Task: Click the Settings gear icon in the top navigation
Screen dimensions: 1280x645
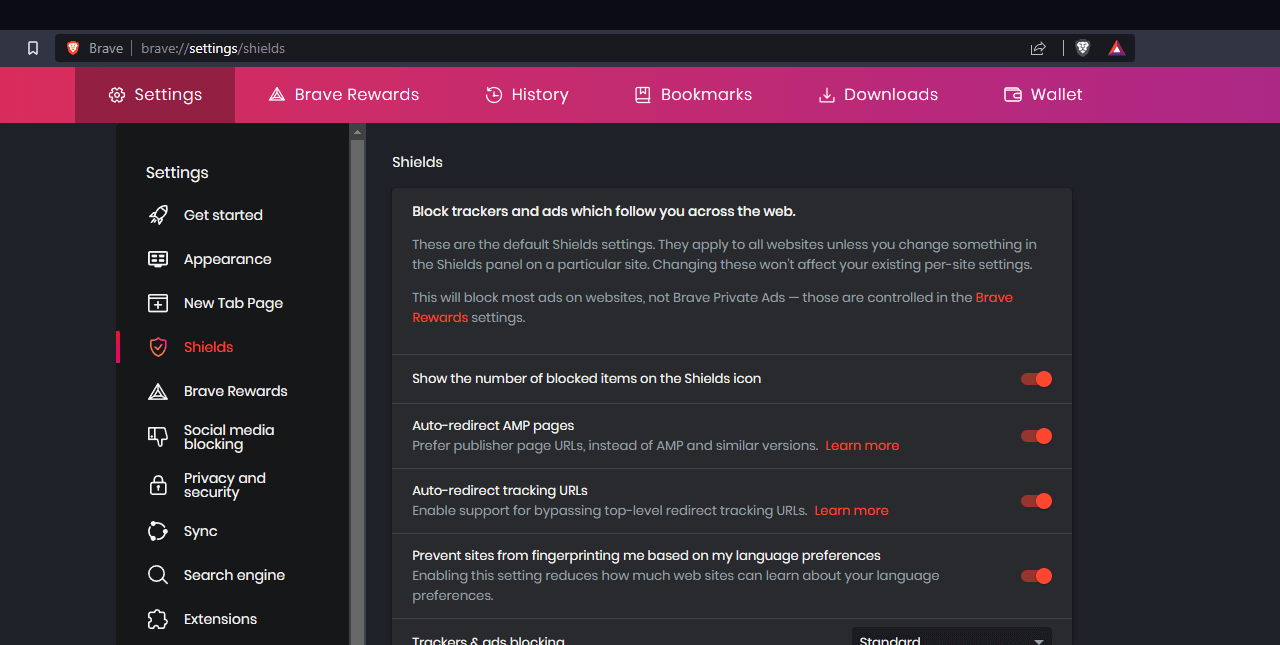Action: (117, 95)
